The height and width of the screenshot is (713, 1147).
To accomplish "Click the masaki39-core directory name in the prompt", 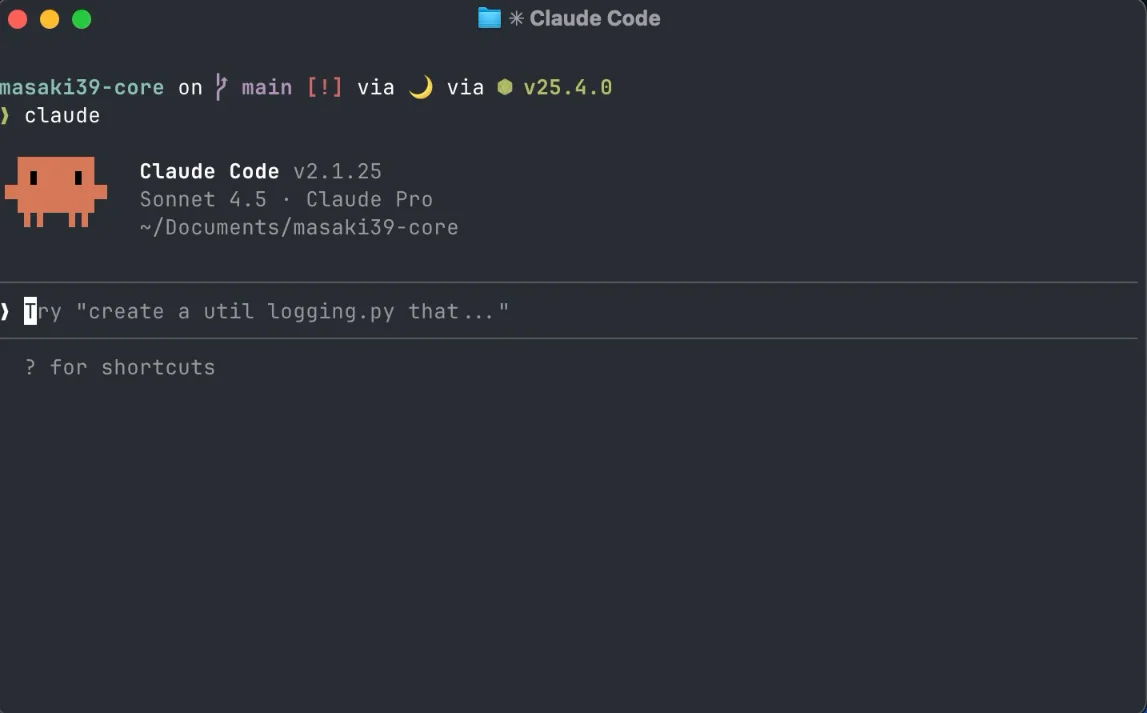I will click(82, 88).
